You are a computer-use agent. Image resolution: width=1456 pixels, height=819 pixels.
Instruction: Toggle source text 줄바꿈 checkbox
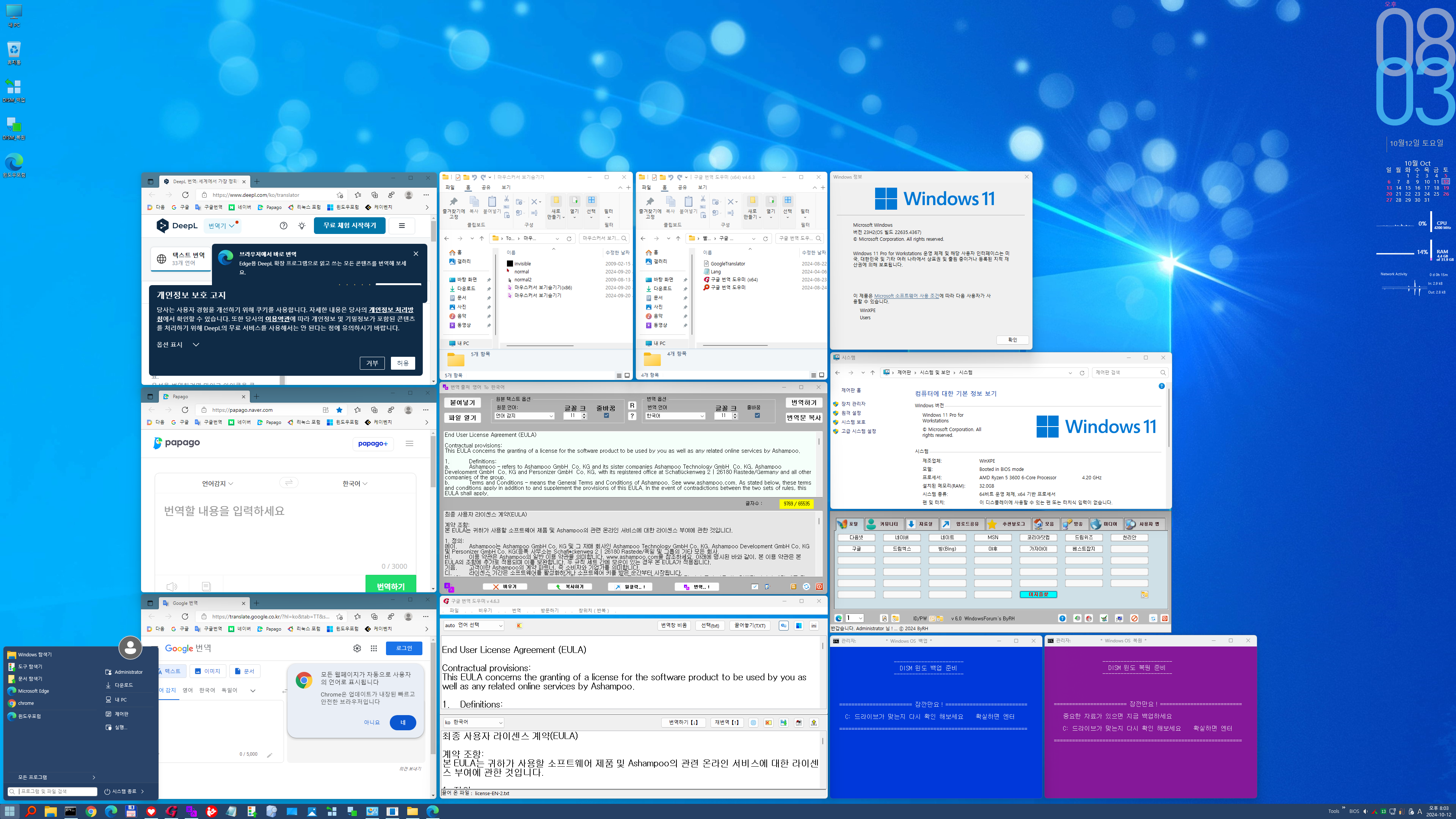607,416
